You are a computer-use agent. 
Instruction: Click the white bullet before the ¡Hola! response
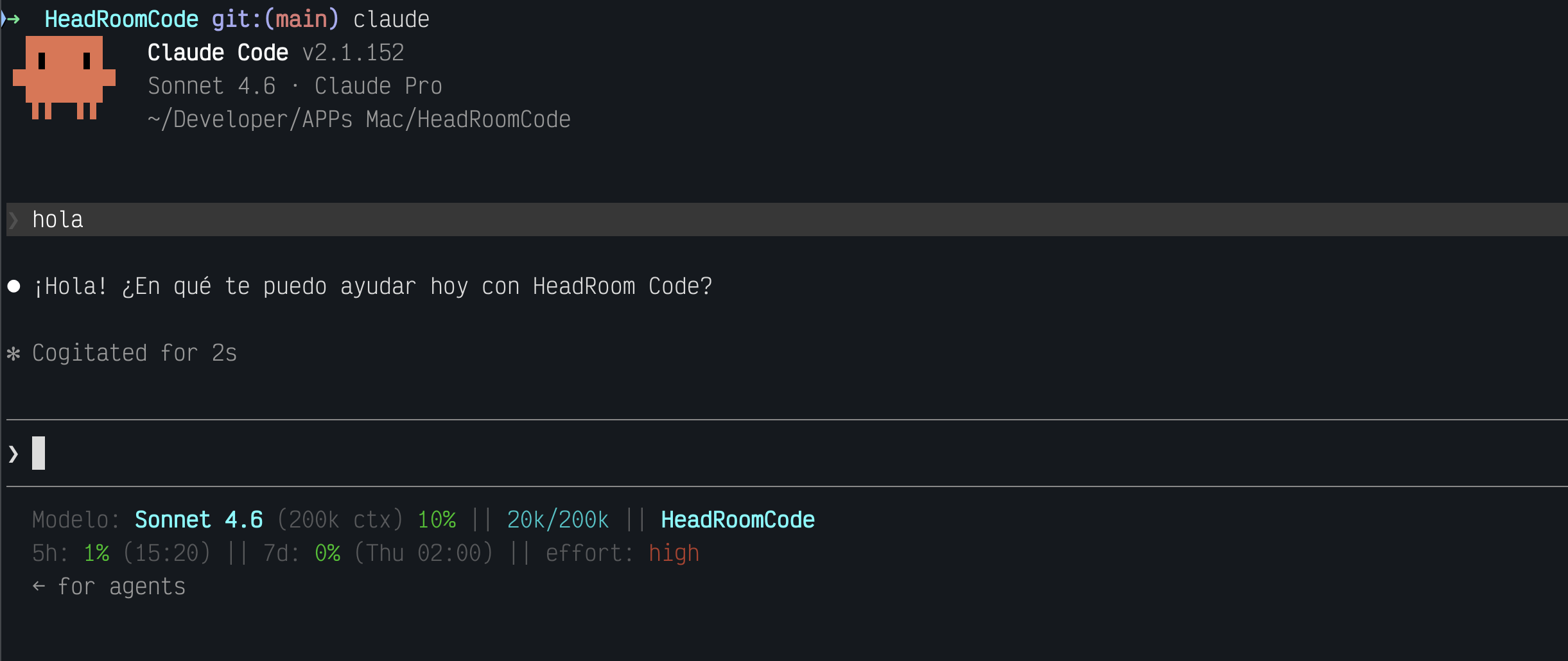click(x=13, y=286)
